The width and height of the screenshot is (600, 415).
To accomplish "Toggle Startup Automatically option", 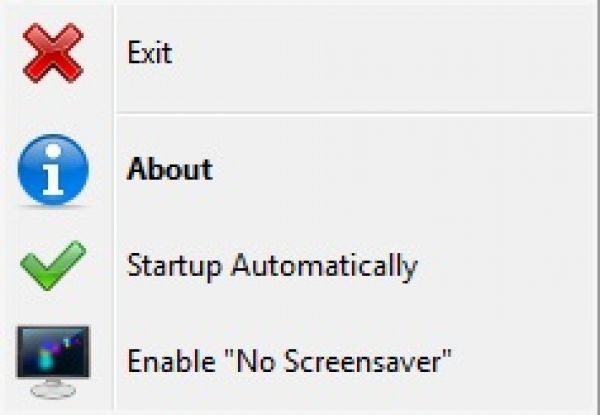I will click(272, 267).
